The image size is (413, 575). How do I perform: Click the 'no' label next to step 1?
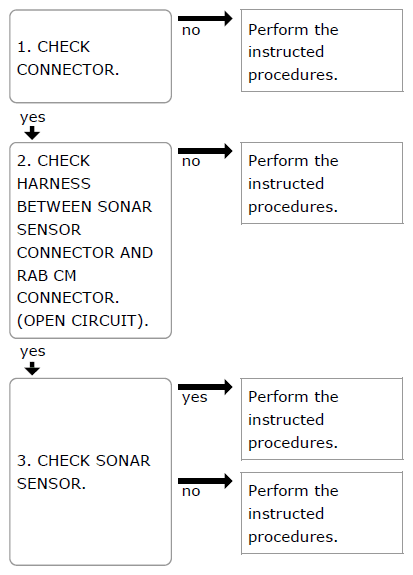191,30
